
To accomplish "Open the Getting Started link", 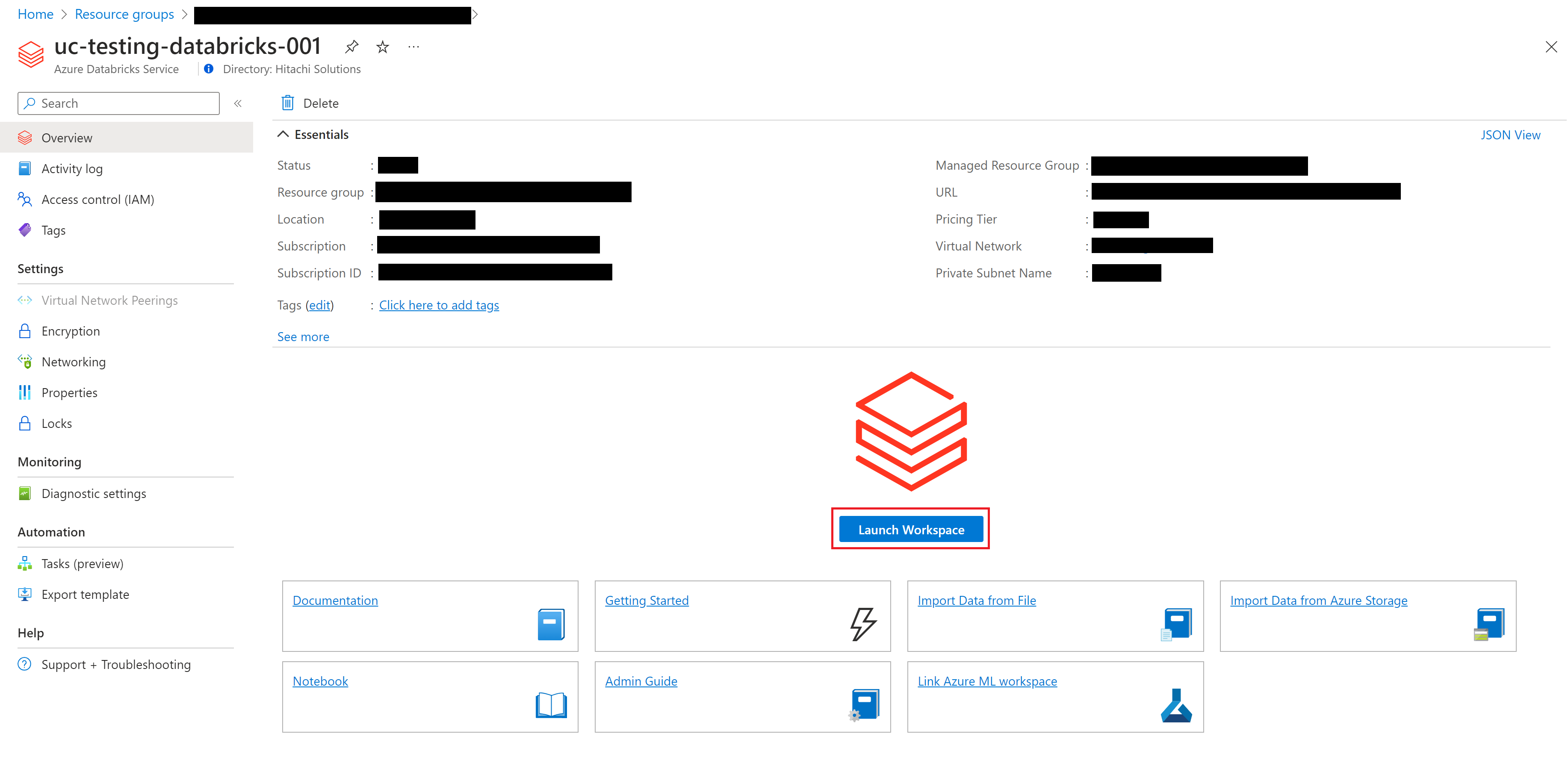I will pos(647,601).
